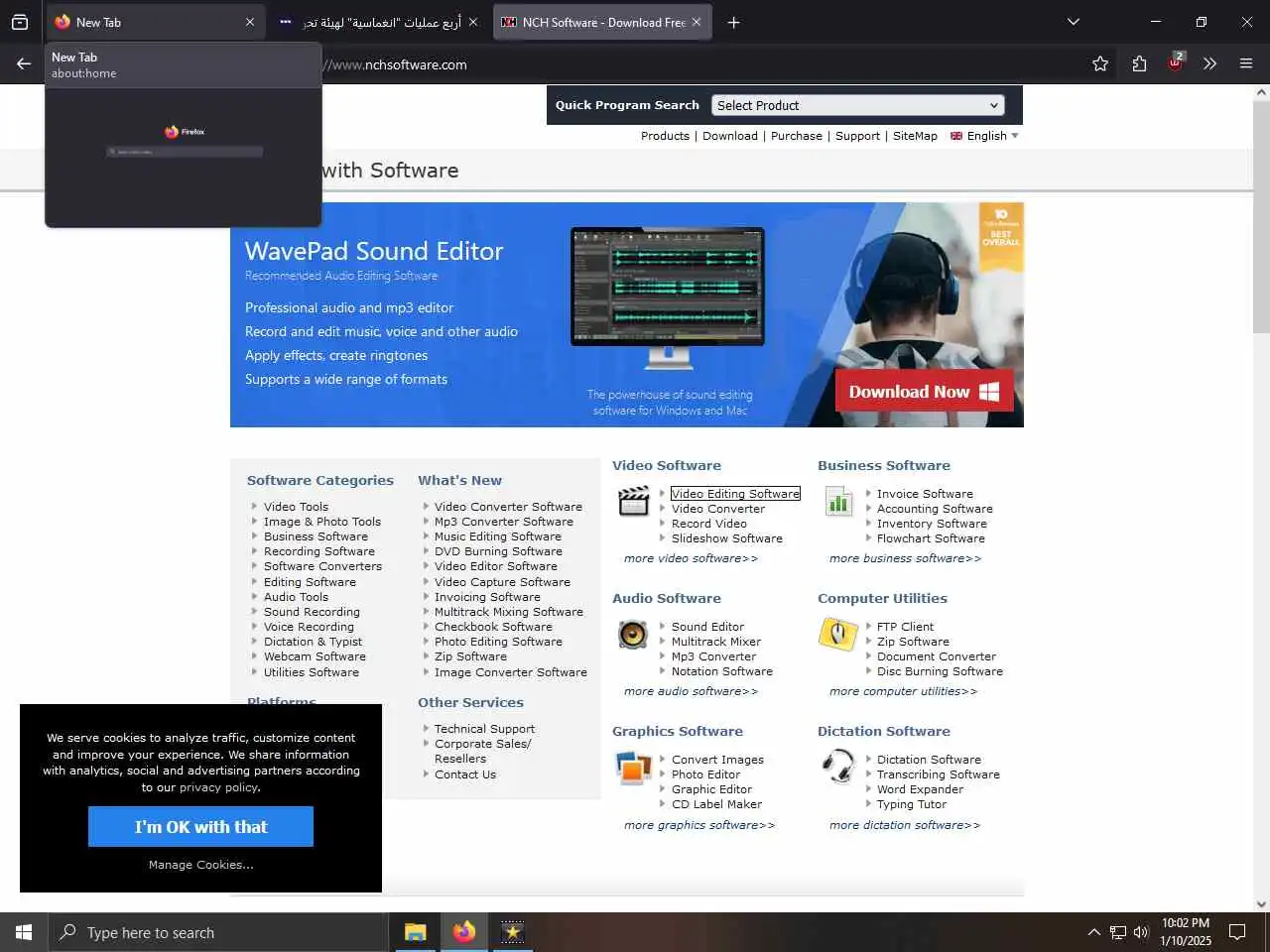Close the Arabic-titled tab
1270x952 pixels.
[x=472, y=22]
